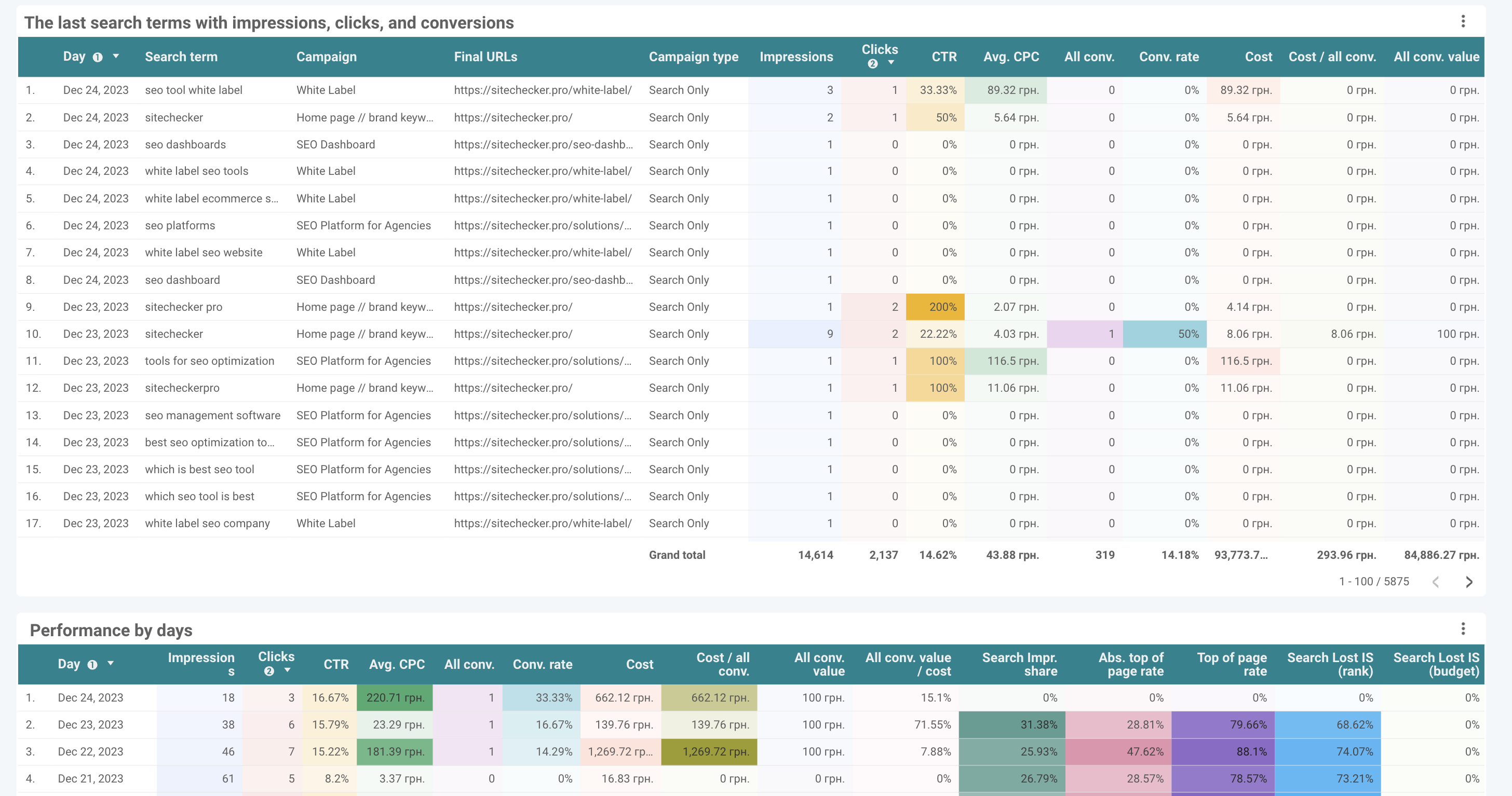Image resolution: width=1512 pixels, height=796 pixels.
Task: Click the Day sort arrow in Performance by days
Action: click(x=111, y=664)
